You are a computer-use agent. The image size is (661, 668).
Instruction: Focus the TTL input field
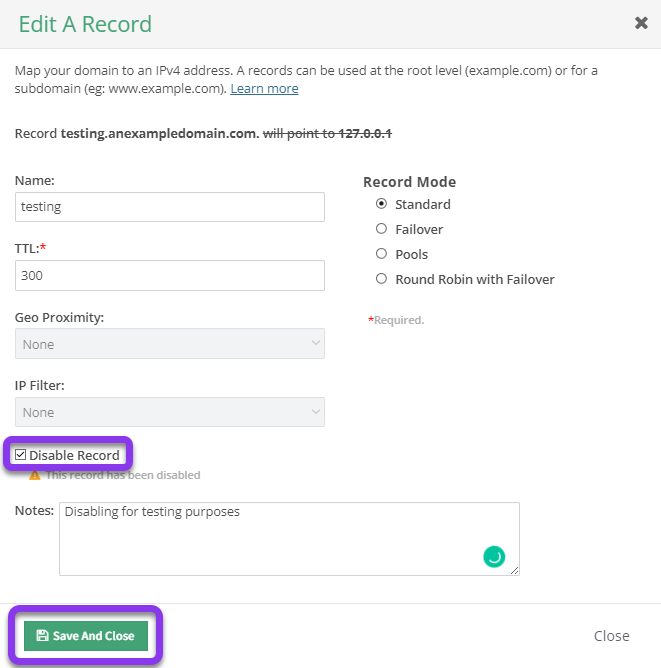pyautogui.click(x=170, y=276)
